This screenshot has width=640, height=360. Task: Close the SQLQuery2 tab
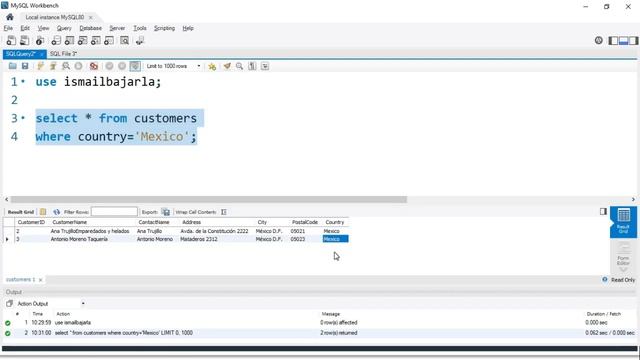[x=42, y=54]
